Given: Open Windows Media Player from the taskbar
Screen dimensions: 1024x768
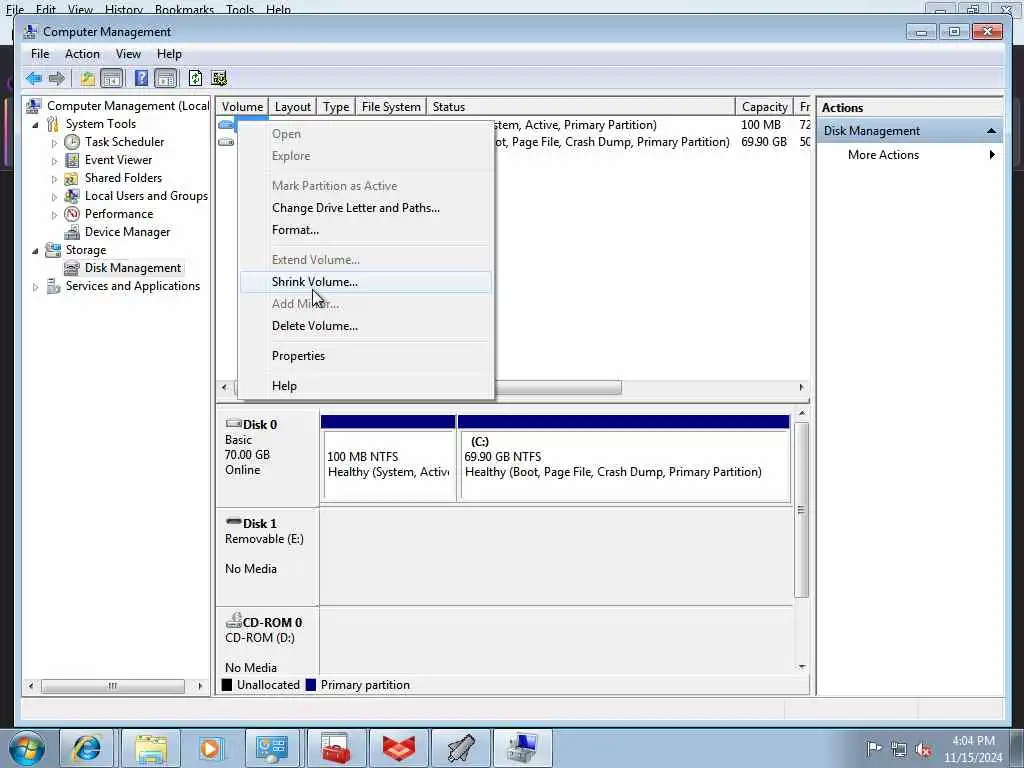Looking at the screenshot, I should tap(210, 748).
